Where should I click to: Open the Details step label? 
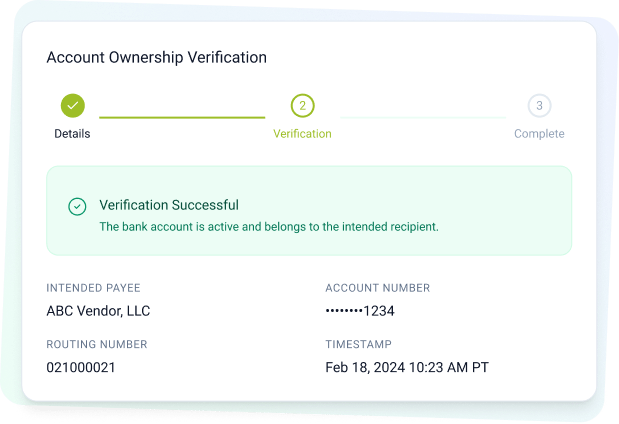(72, 134)
